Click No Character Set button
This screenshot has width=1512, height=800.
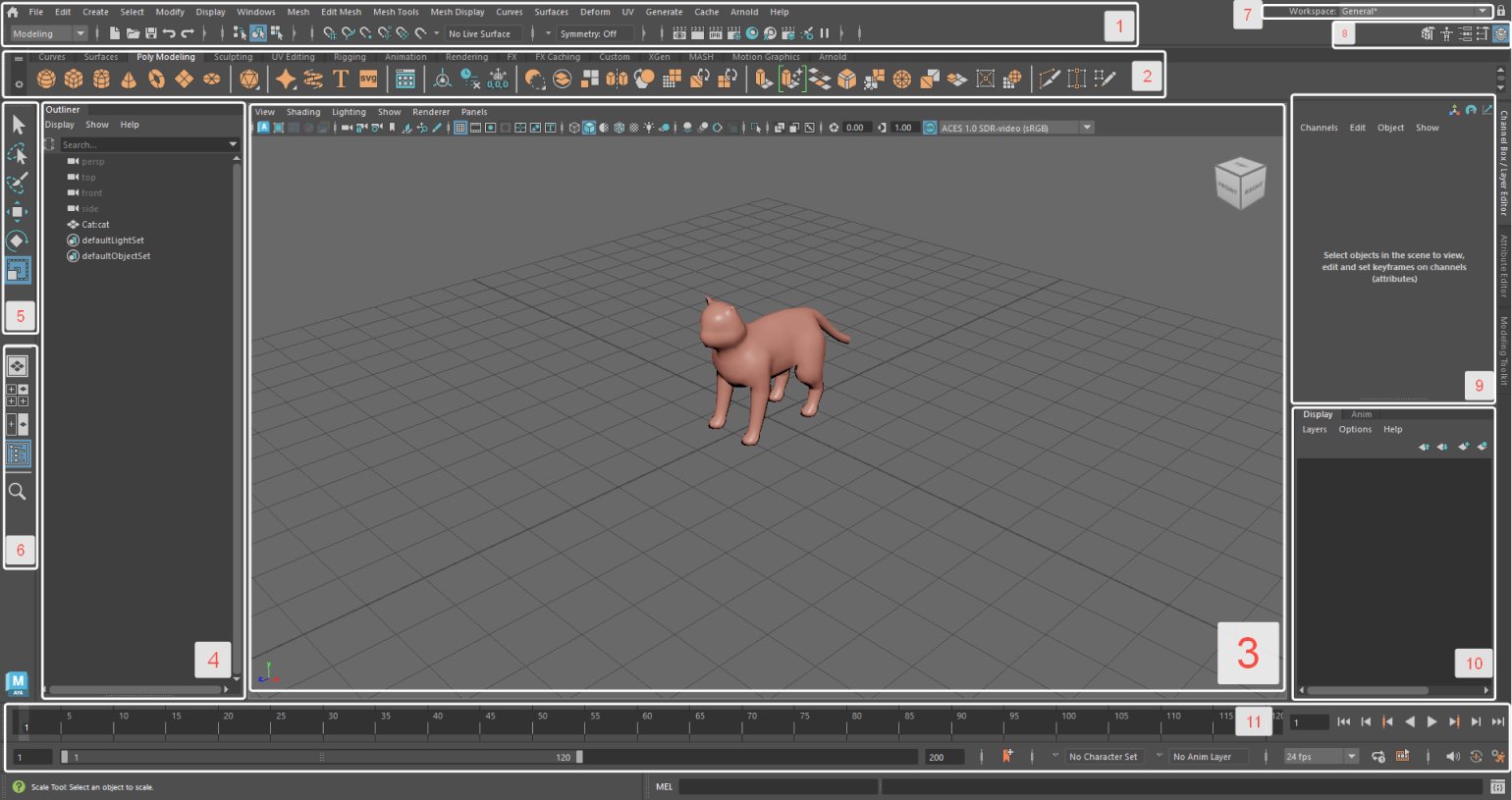[x=1103, y=757]
